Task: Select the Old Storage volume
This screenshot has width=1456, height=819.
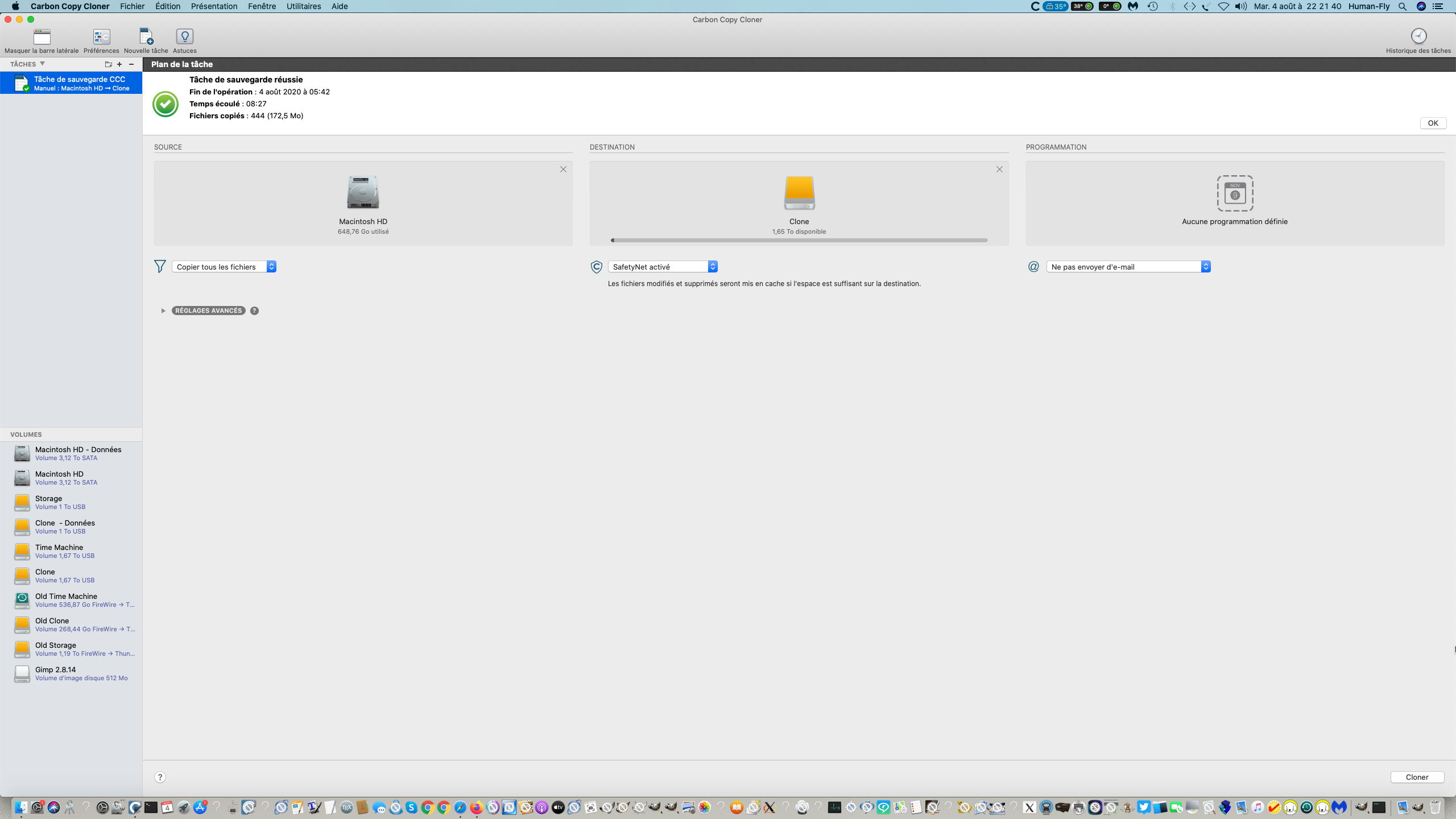Action: 71,649
